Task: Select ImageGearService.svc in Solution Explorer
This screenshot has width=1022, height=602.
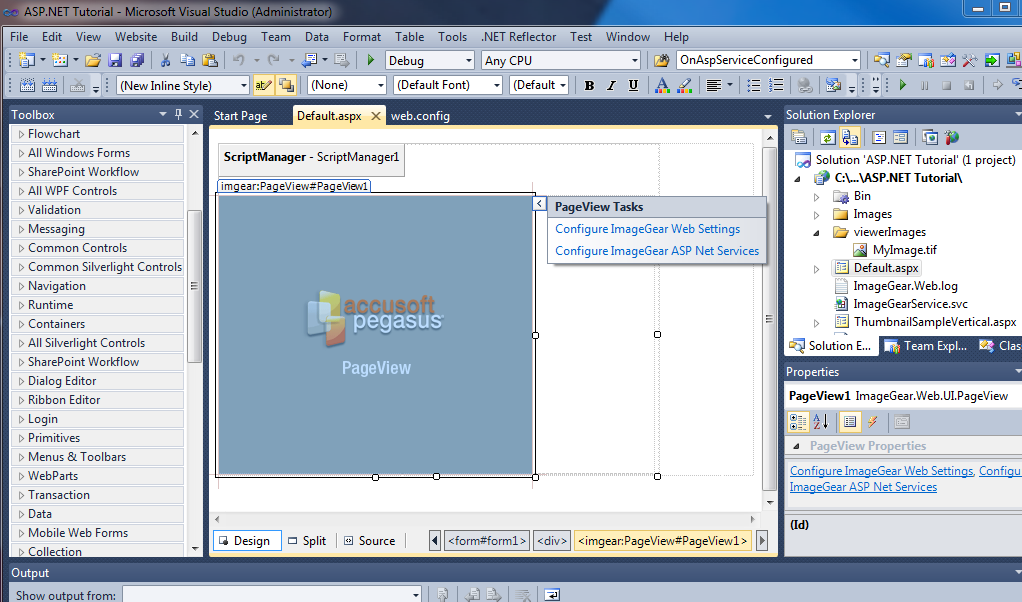Action: [910, 304]
